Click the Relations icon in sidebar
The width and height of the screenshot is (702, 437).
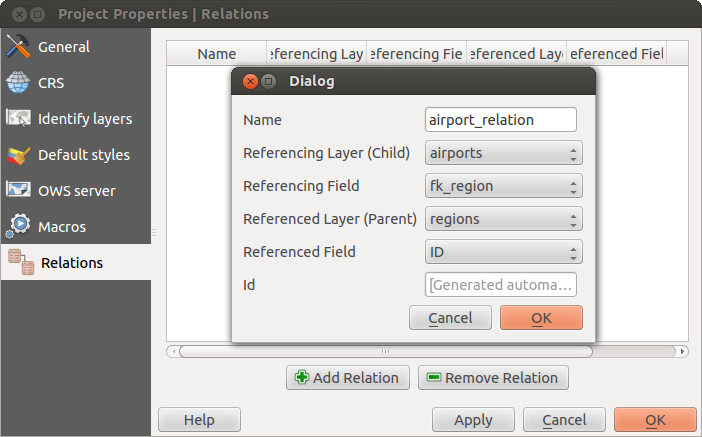click(21, 263)
